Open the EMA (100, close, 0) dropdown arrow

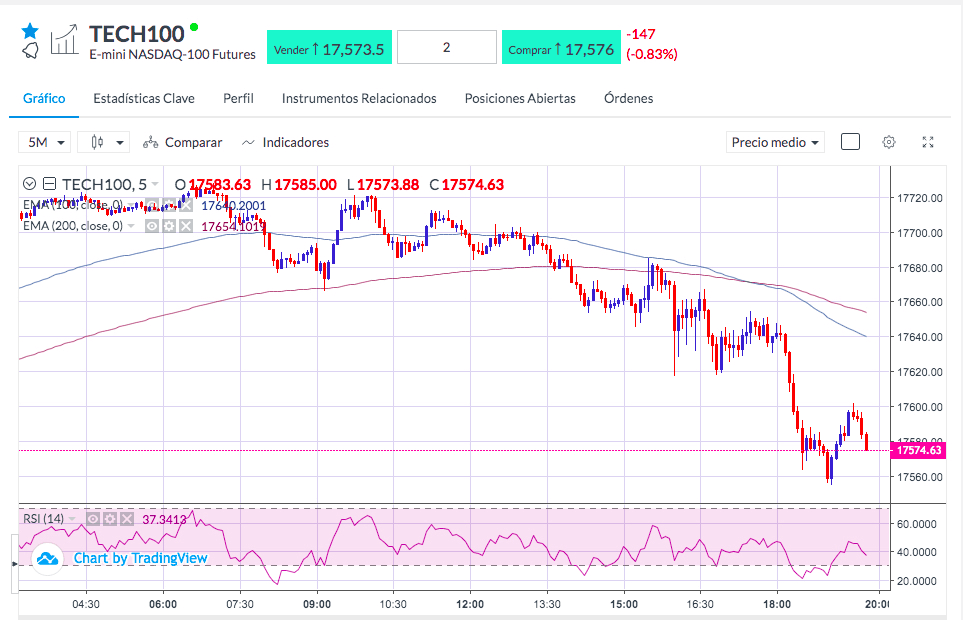[130, 206]
